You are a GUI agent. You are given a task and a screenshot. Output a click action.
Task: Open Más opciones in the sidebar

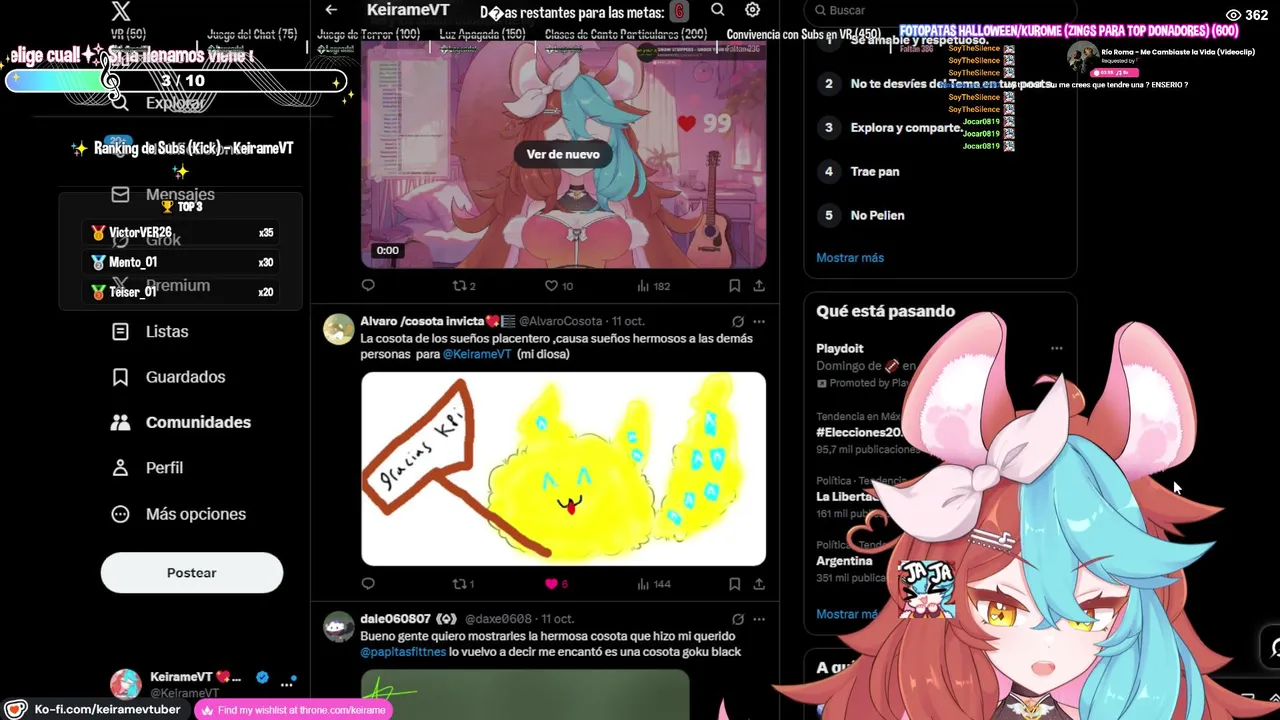tap(178, 514)
